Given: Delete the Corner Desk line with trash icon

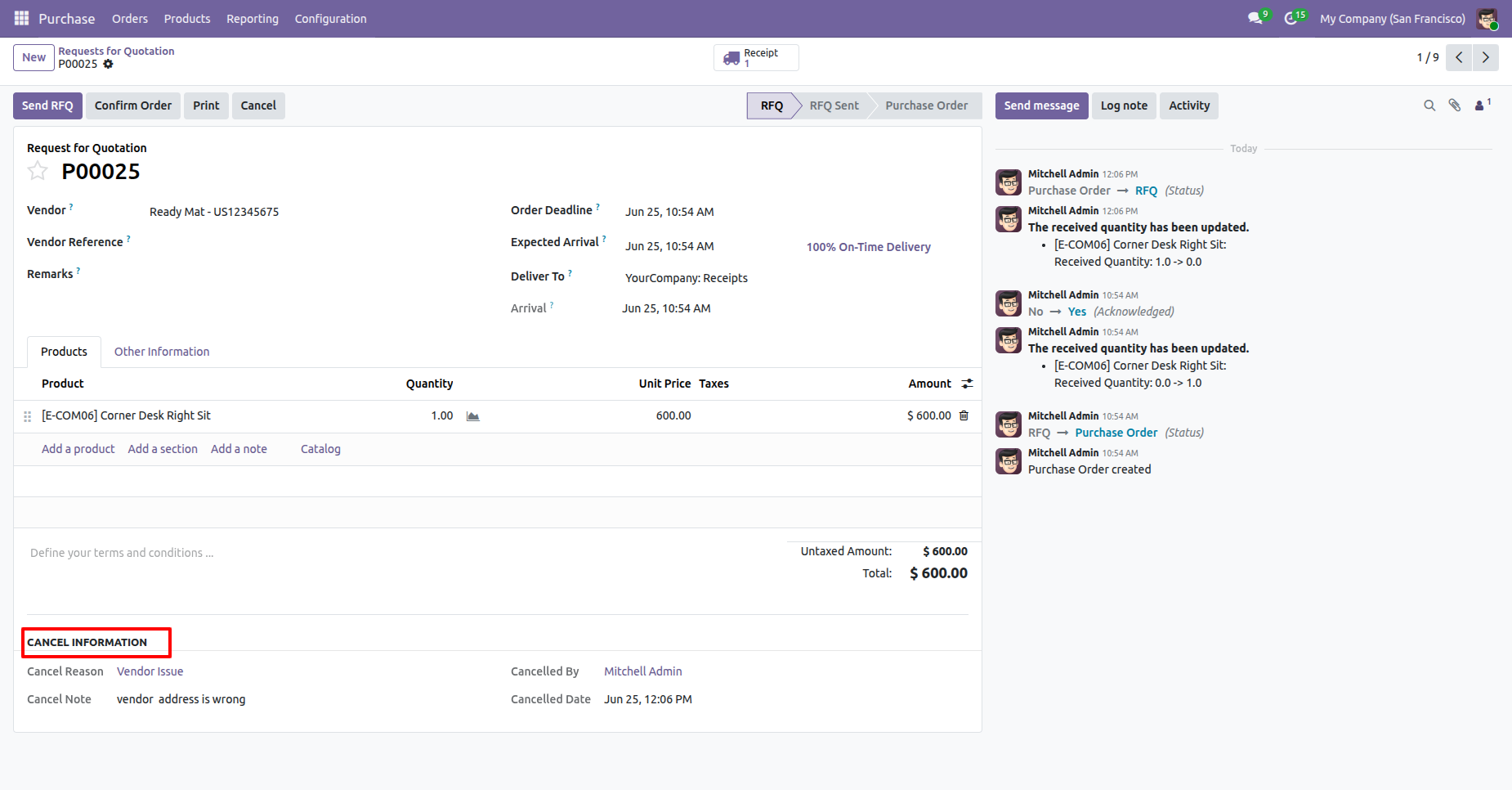Looking at the screenshot, I should point(964,415).
